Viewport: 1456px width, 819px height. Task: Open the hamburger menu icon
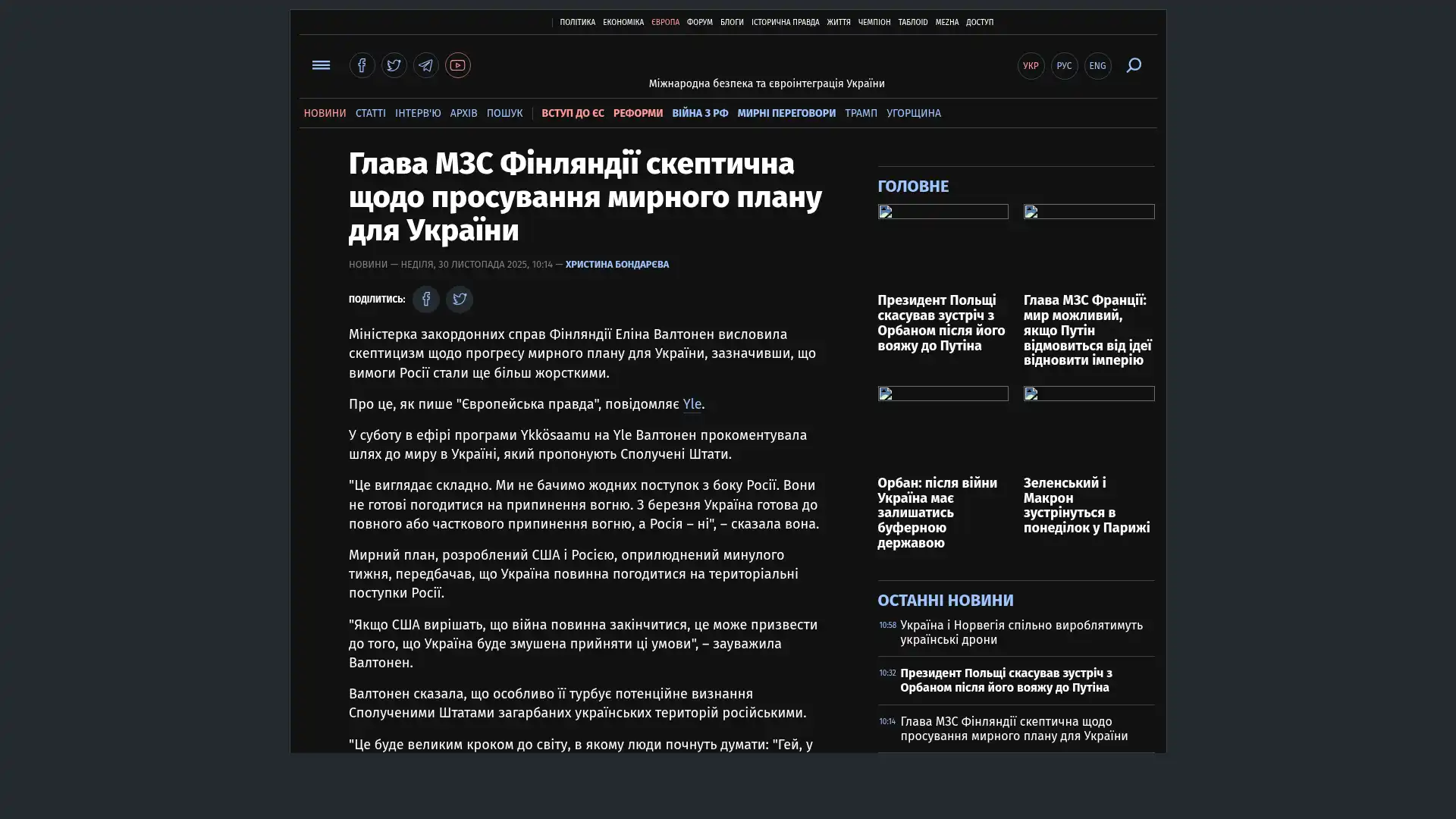click(321, 65)
